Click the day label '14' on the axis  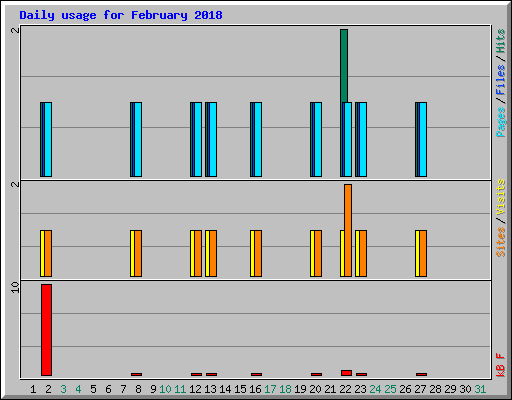tap(225, 389)
